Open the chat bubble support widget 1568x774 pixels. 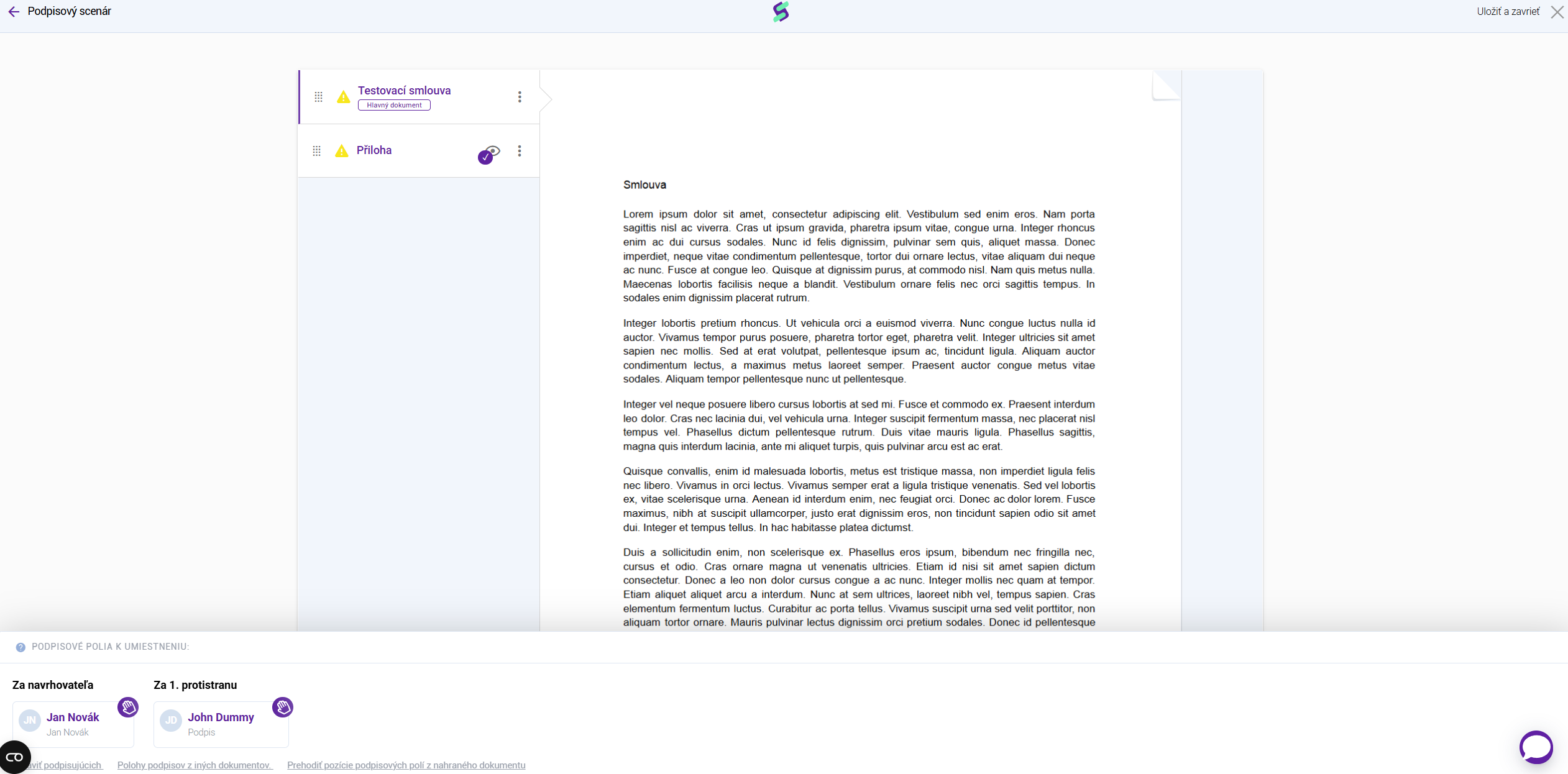coord(1536,746)
